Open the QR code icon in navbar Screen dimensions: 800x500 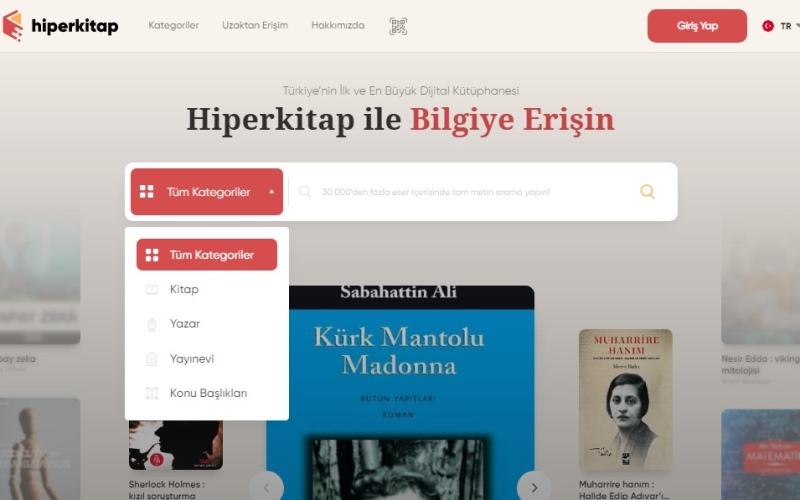tap(398, 26)
